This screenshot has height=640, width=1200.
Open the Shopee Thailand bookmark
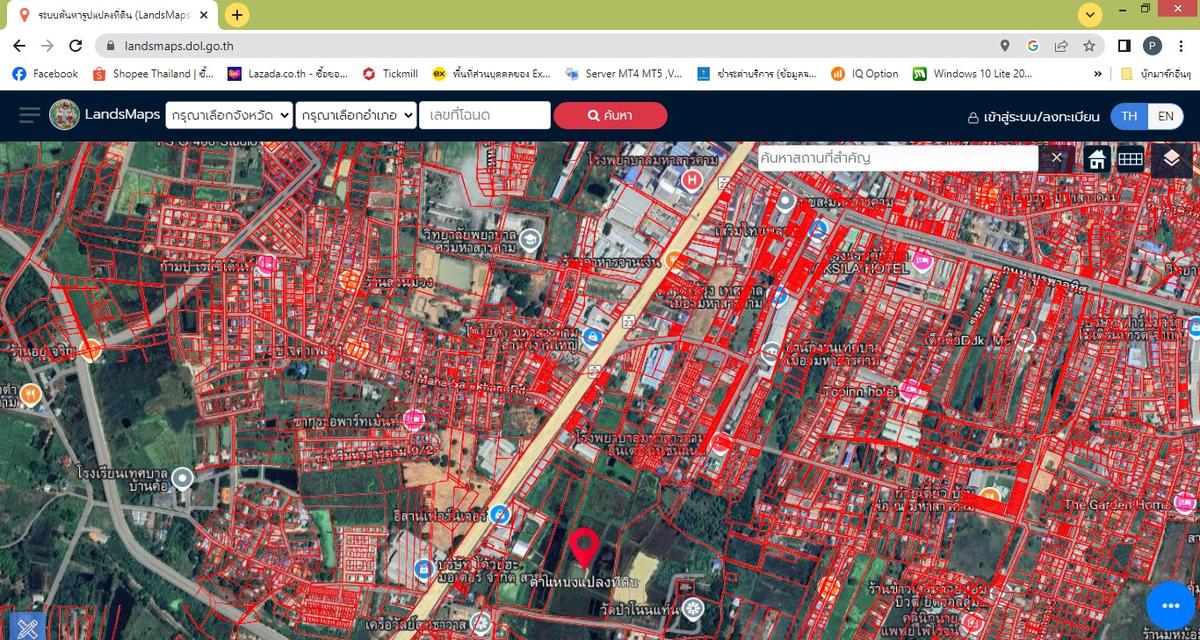click(153, 74)
